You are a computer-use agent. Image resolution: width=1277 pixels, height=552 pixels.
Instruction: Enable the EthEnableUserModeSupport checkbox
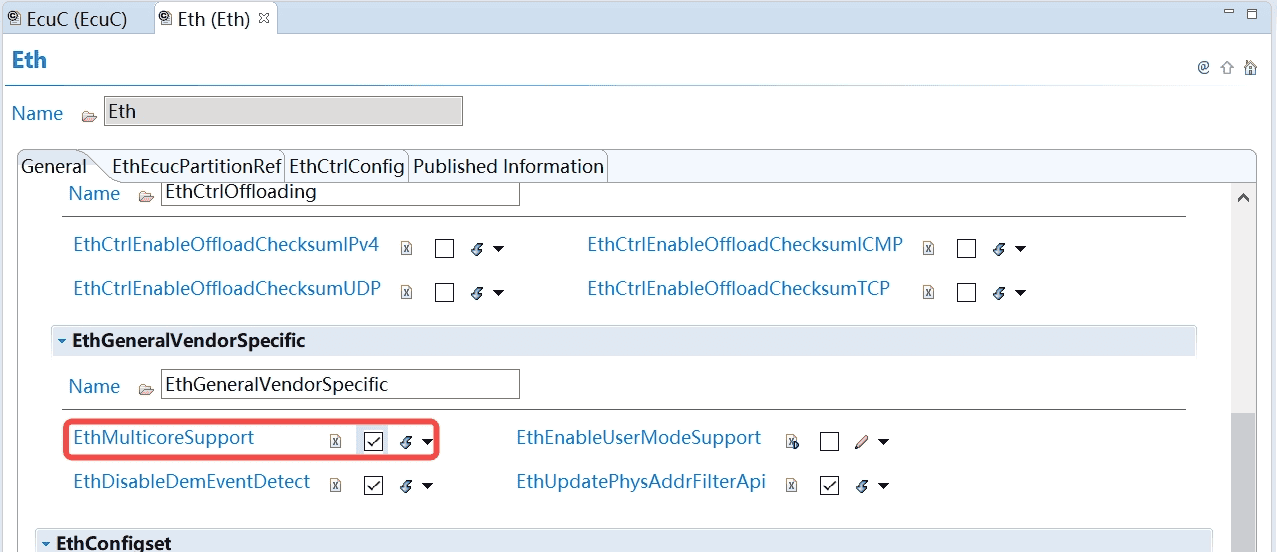829,442
